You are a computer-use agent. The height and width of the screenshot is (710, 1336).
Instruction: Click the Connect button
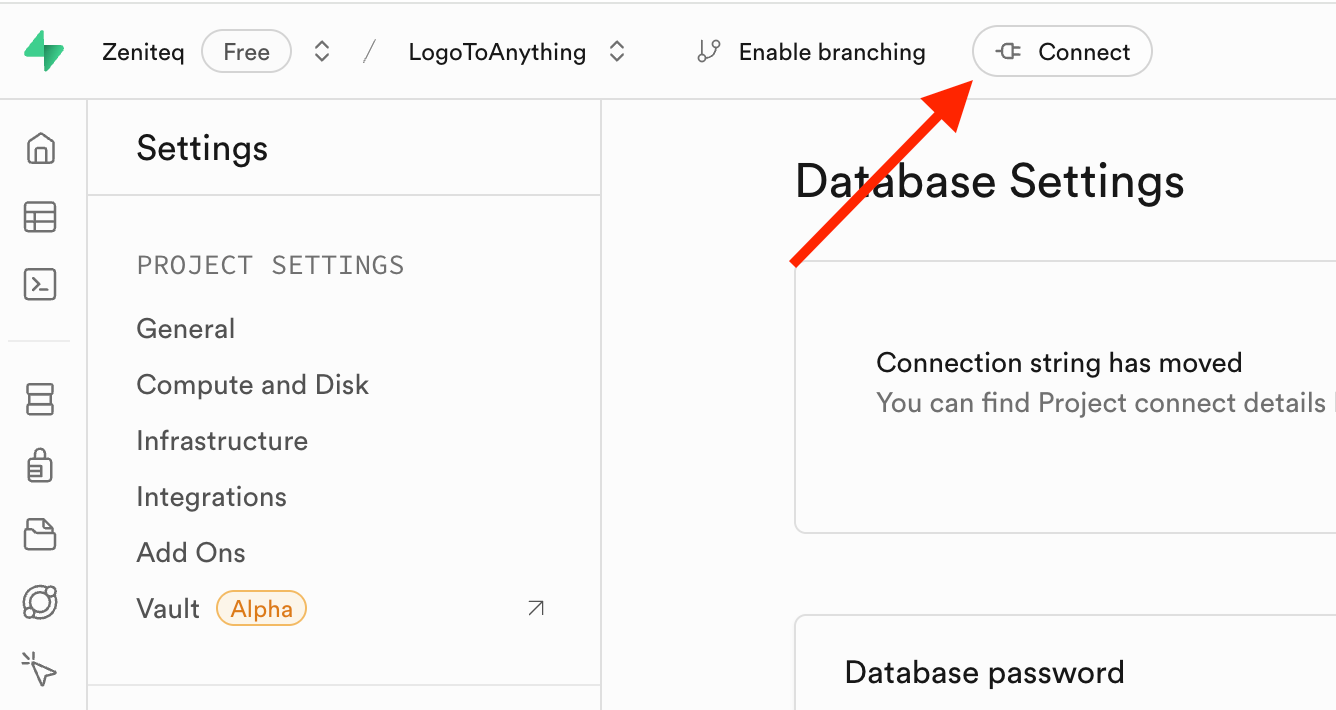click(1061, 51)
